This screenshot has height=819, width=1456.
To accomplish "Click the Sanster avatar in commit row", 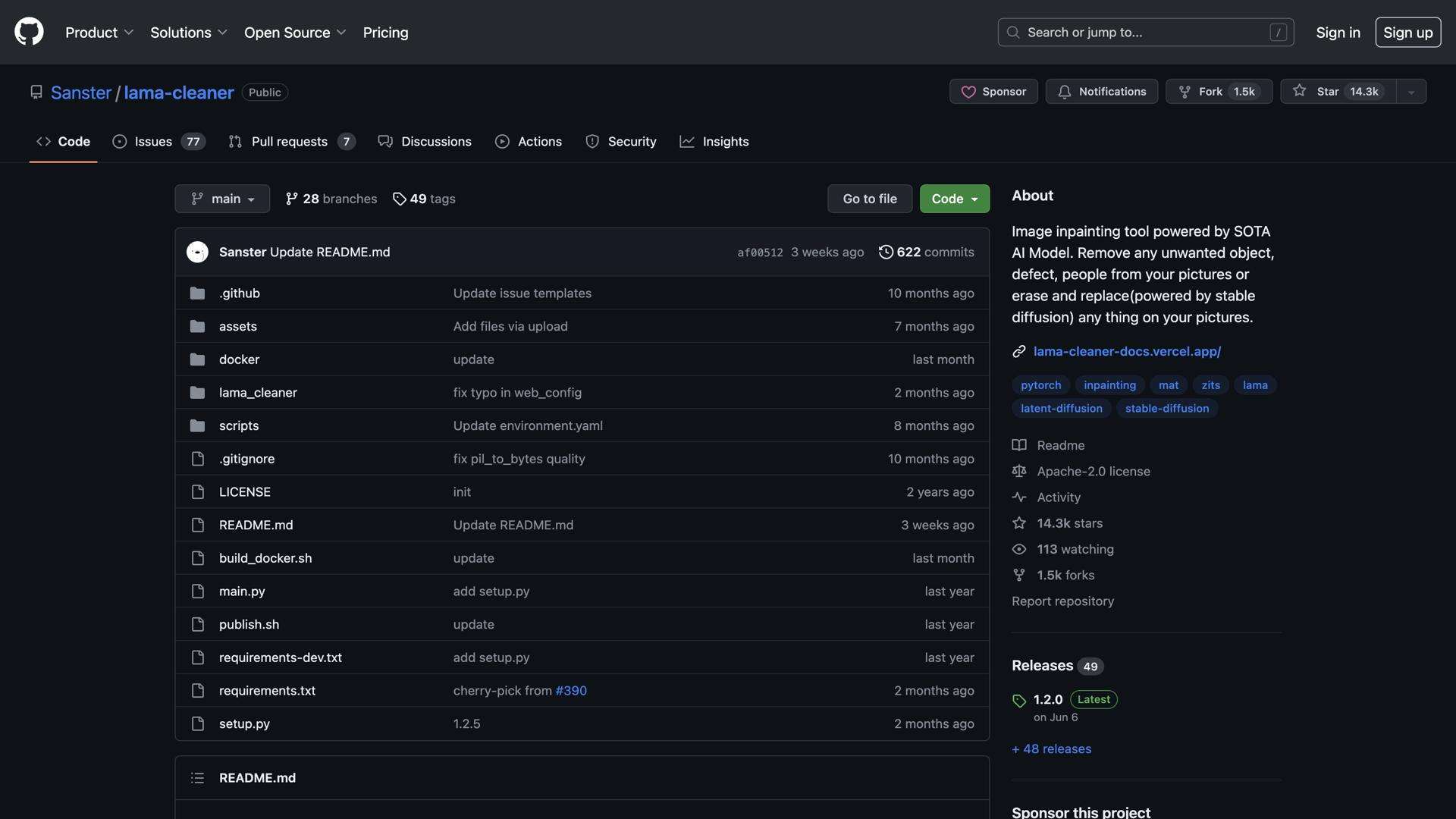I will (197, 252).
